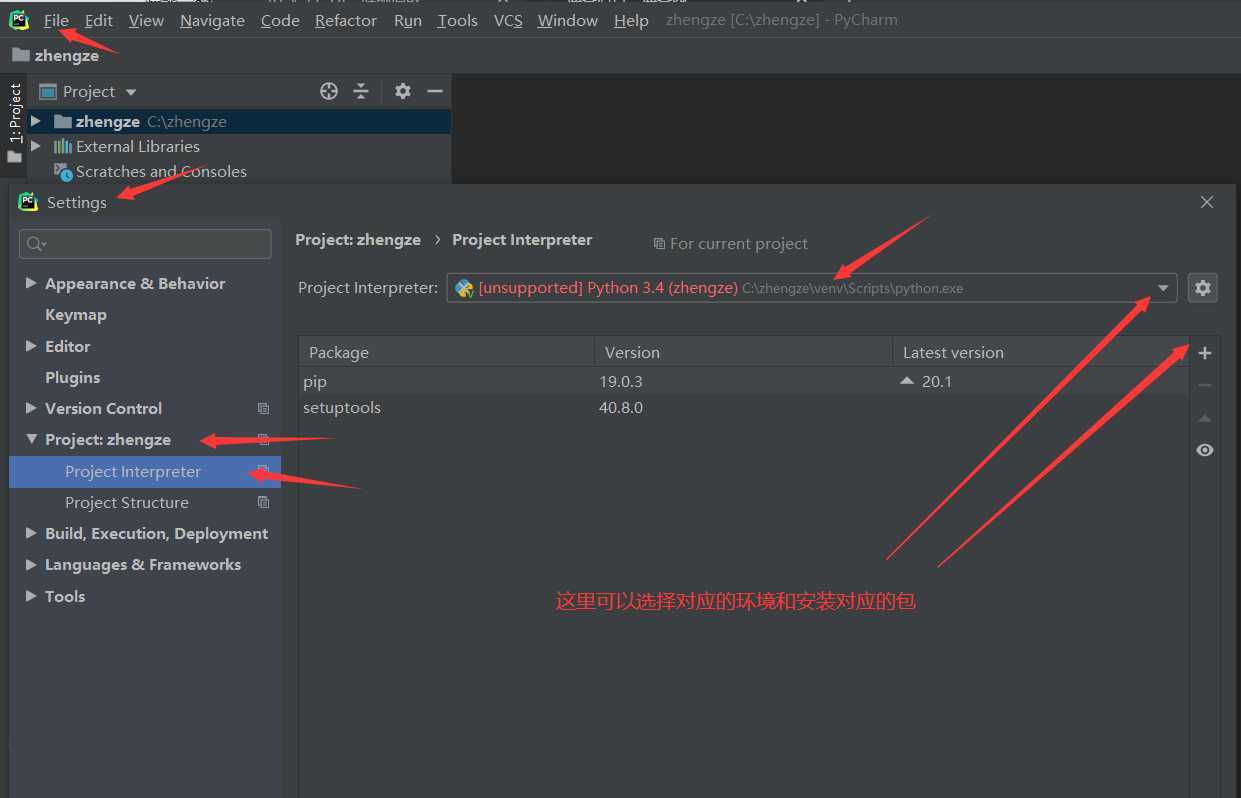
Task: Click the project-level icon beside Project Structure
Action: point(263,502)
